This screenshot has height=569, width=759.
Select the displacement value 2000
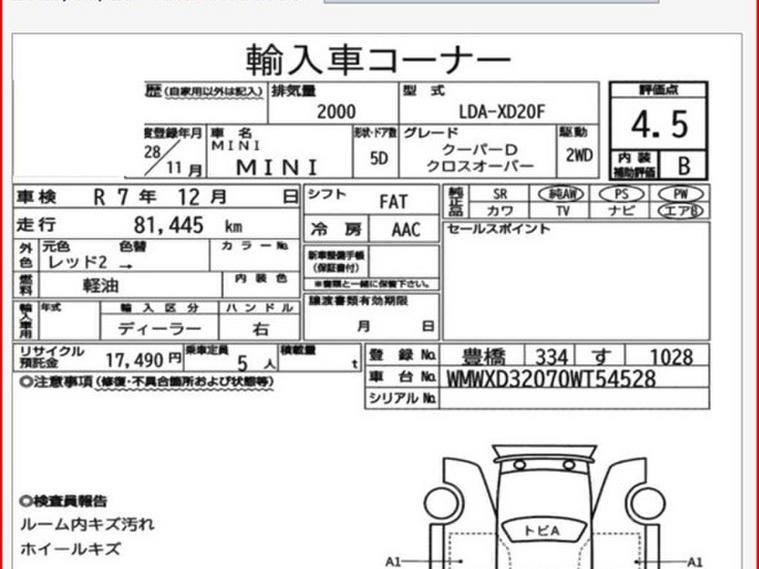click(336, 112)
